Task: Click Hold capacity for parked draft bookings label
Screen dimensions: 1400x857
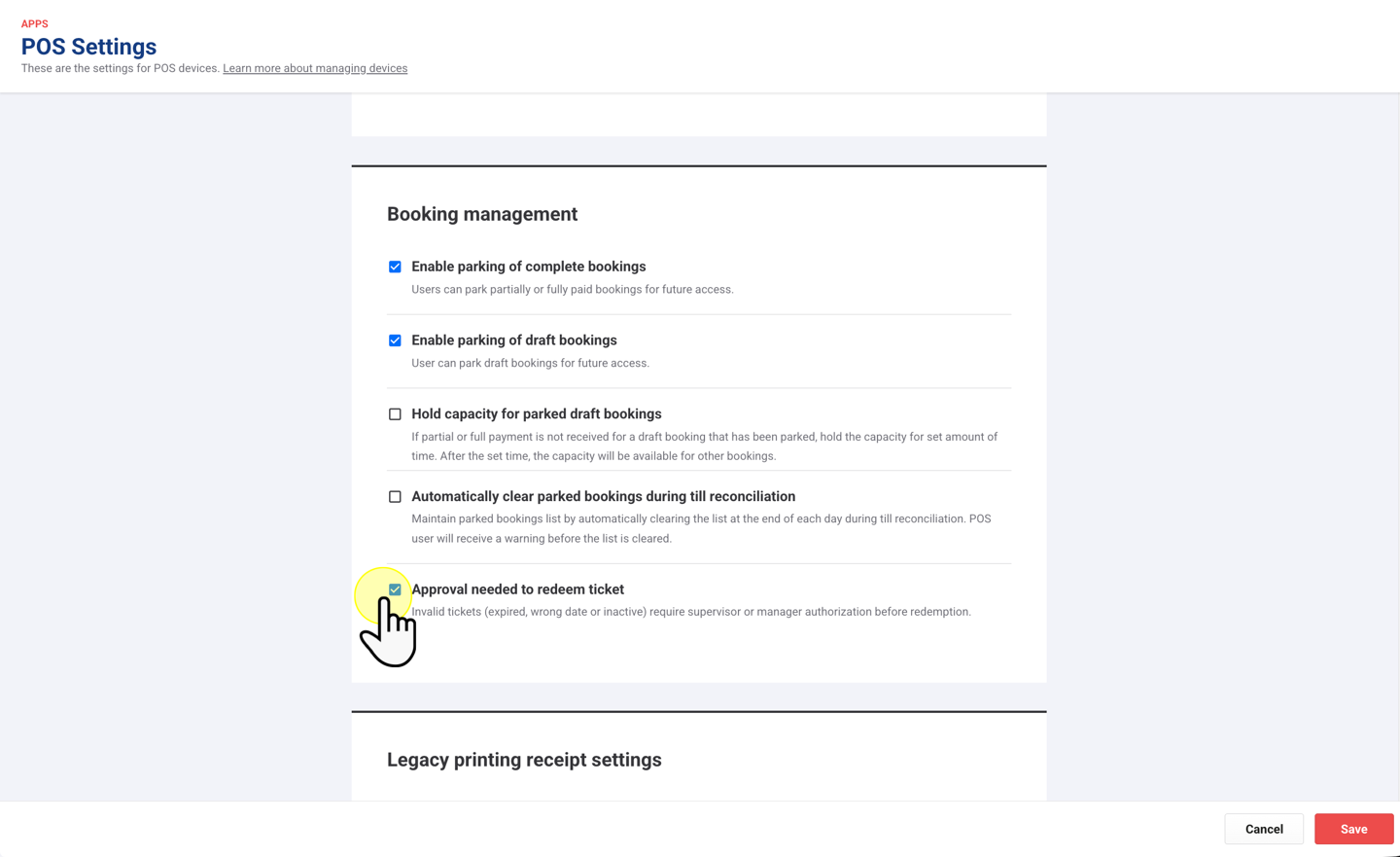Action: 536,414
